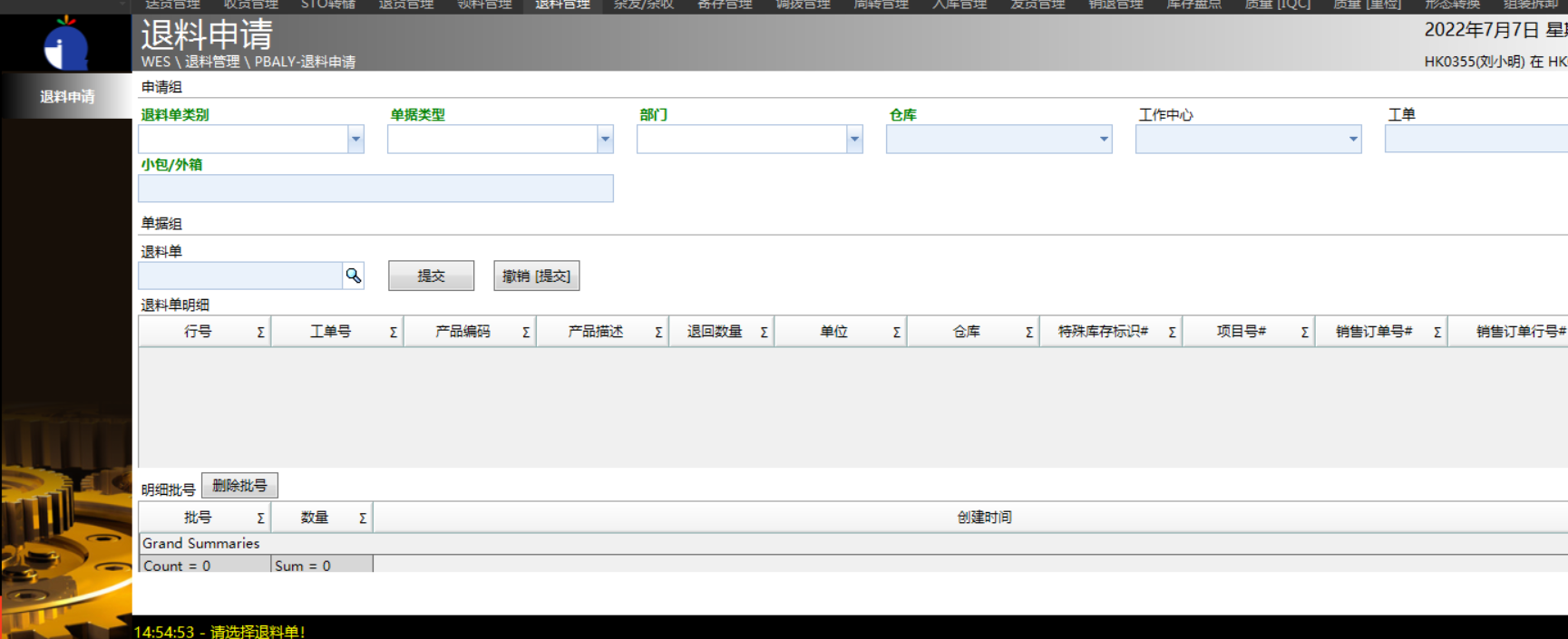Screen dimensions: 1568x639
Task: Click the Σ icon in 仓库 column header
Action: pos(1028,333)
